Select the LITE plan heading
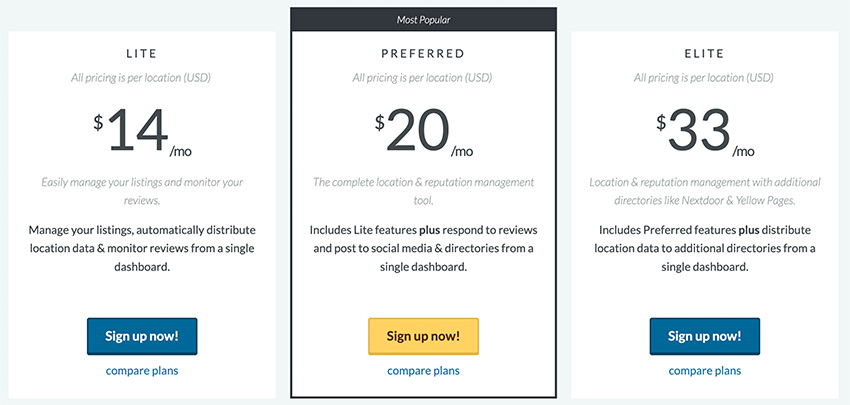850x405 pixels. click(141, 53)
